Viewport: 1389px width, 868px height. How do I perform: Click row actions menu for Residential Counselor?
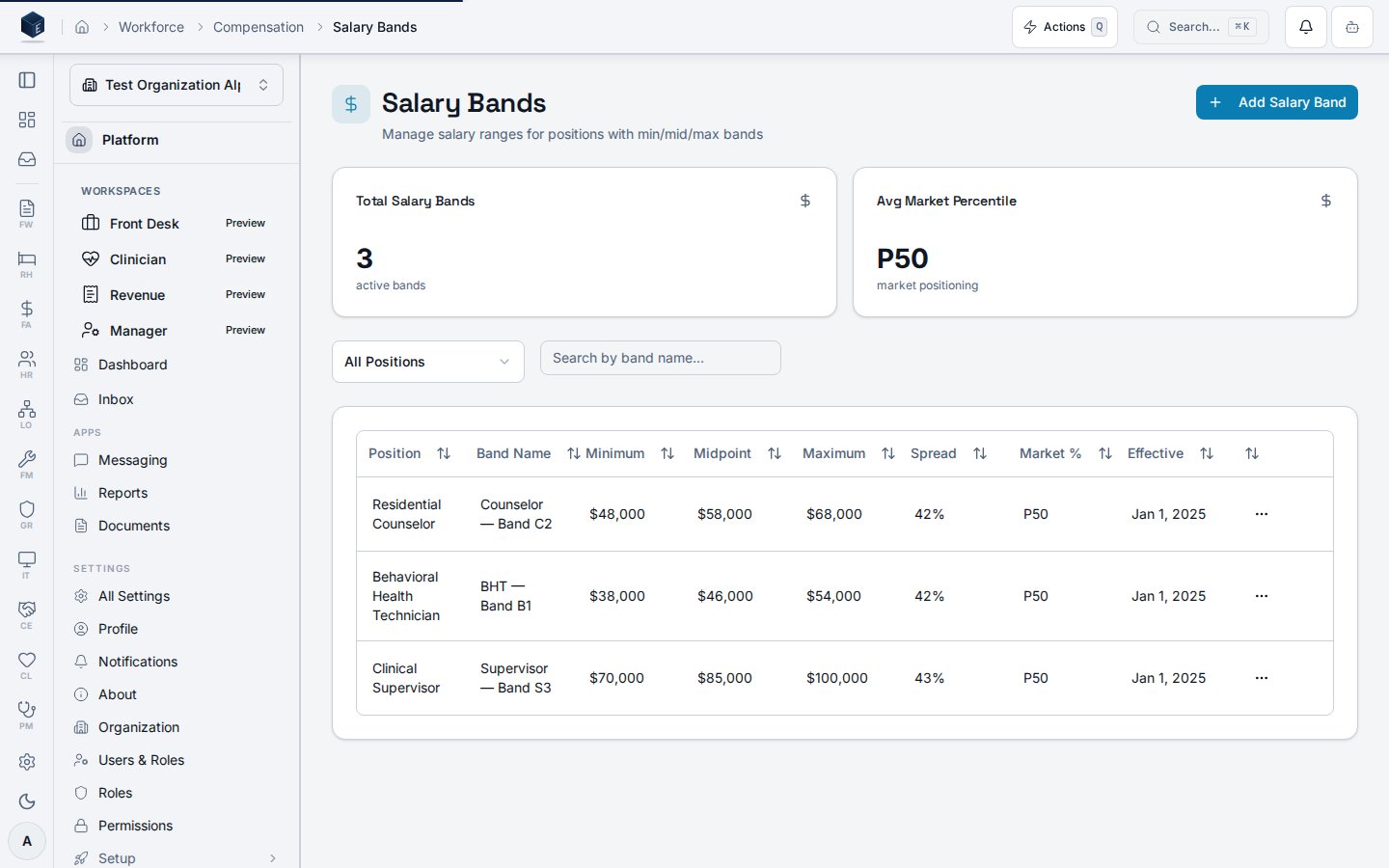tap(1262, 514)
